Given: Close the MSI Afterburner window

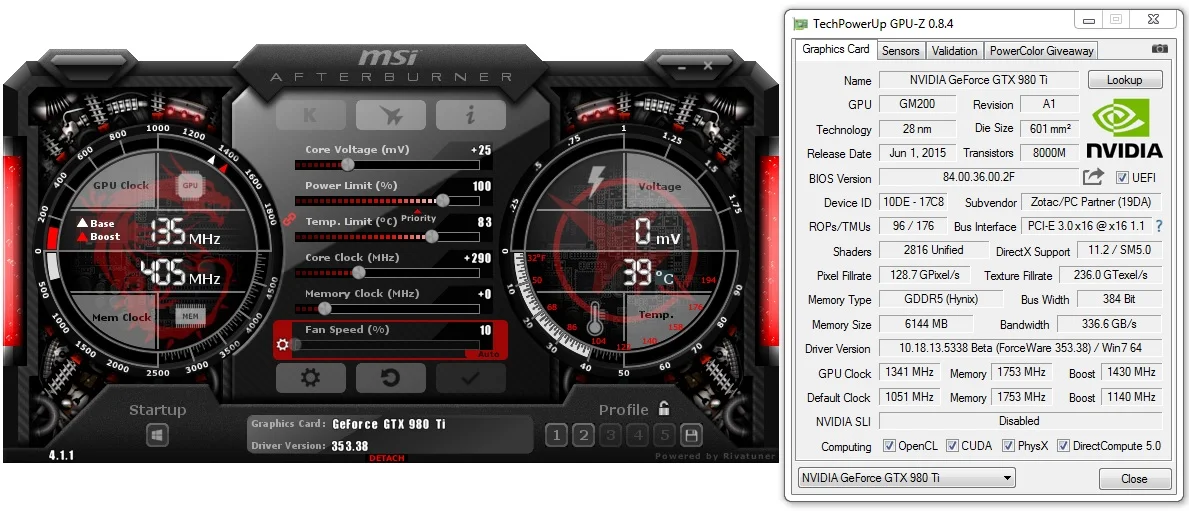Looking at the screenshot, I should click(x=707, y=66).
